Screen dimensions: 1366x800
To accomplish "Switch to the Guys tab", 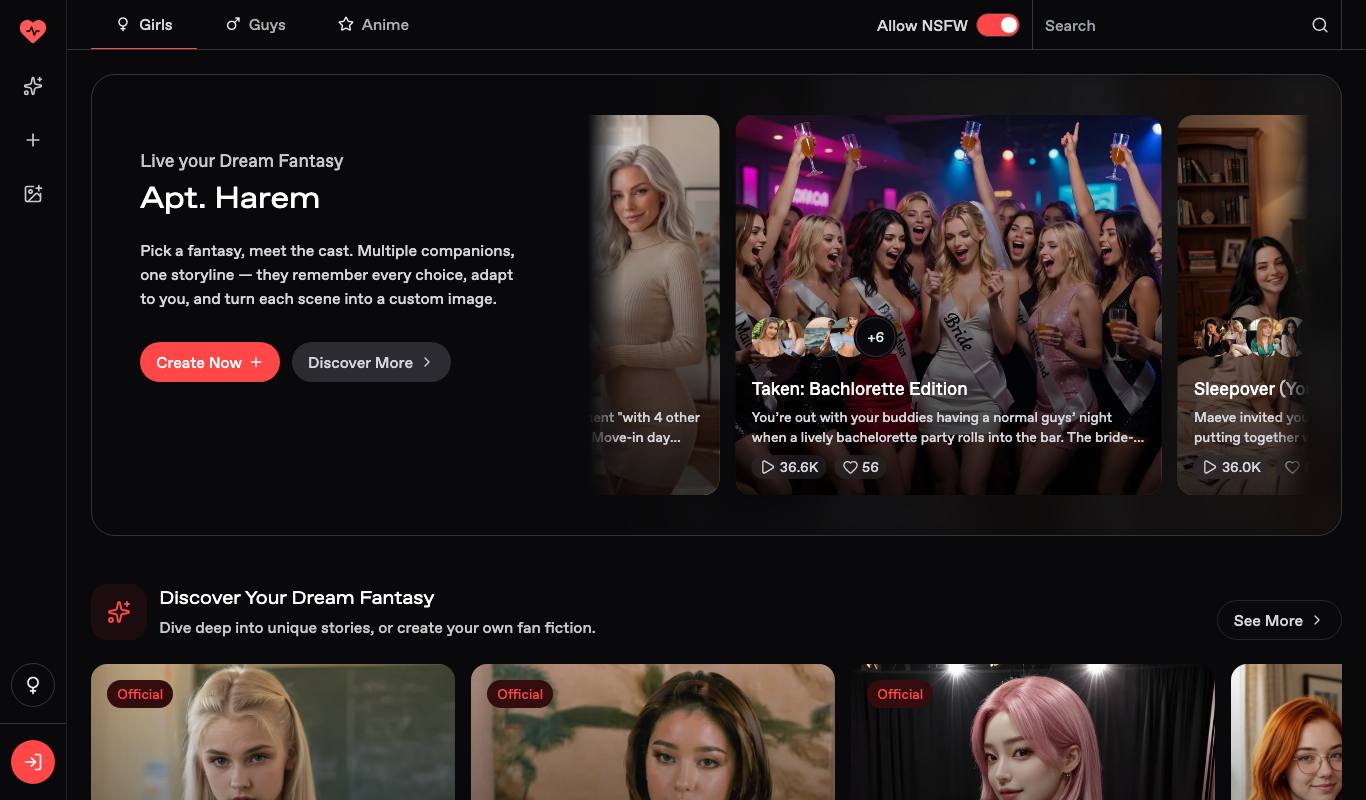I will tap(256, 25).
